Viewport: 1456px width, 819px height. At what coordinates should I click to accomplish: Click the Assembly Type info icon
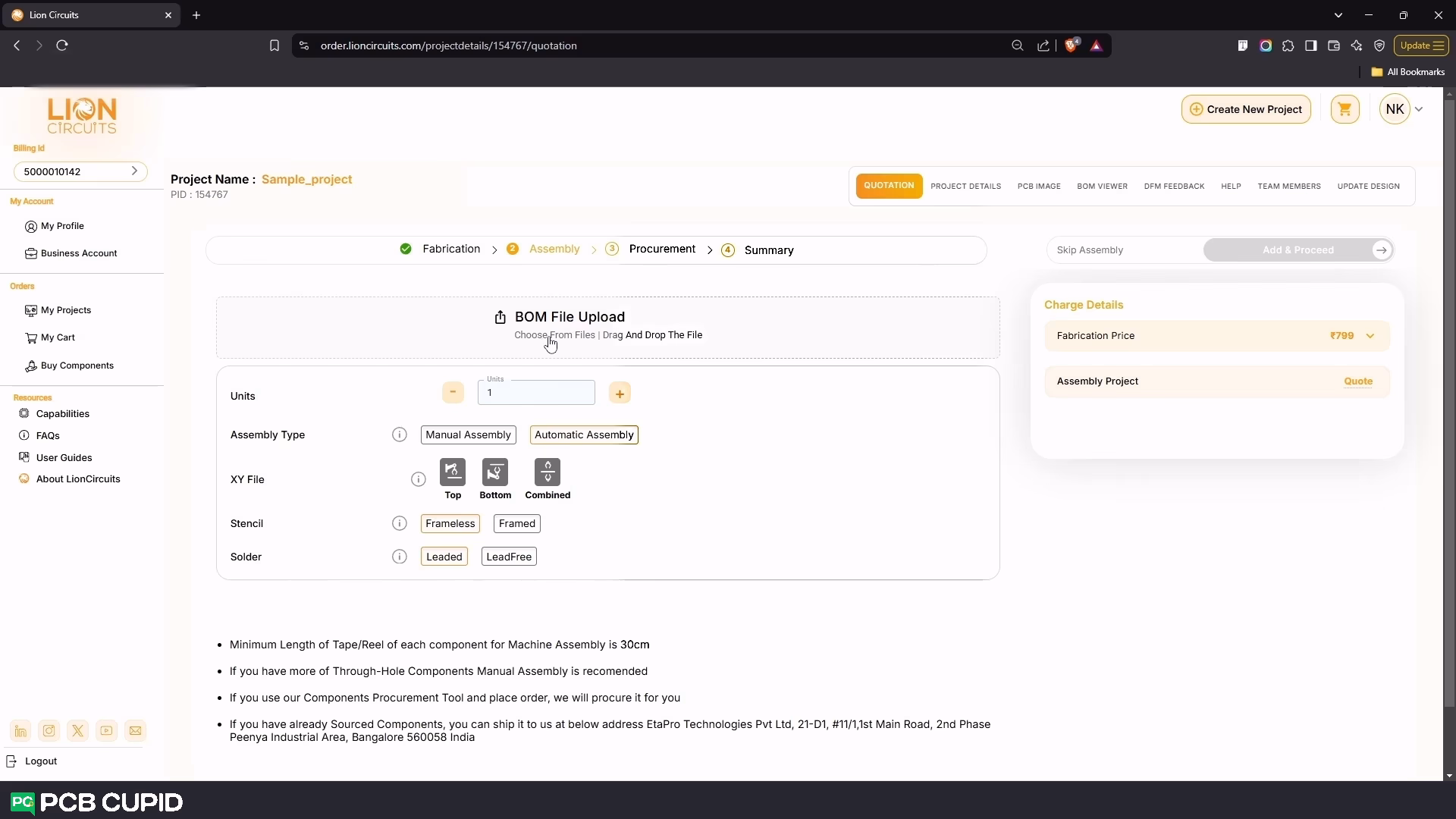click(400, 435)
